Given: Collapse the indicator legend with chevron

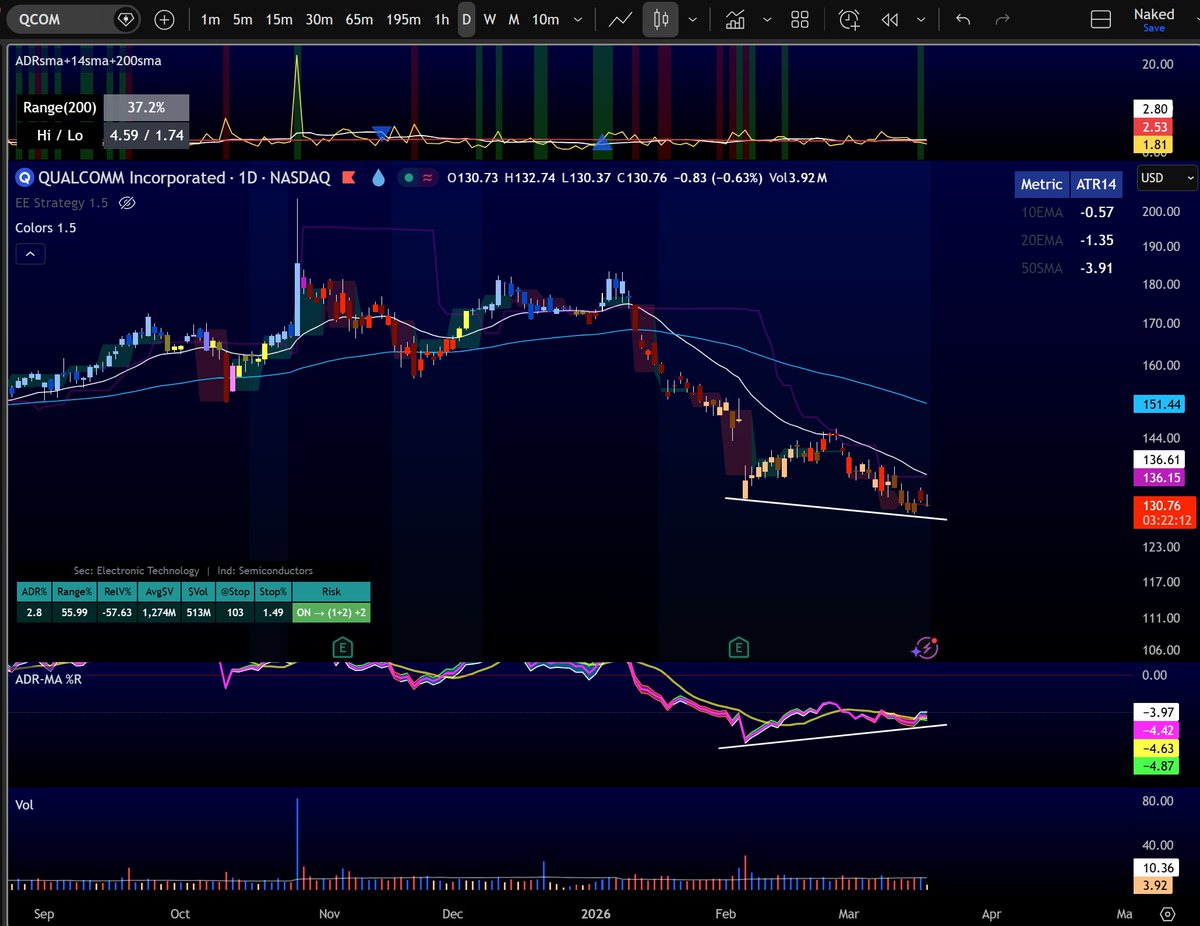Looking at the screenshot, I should [x=29, y=254].
